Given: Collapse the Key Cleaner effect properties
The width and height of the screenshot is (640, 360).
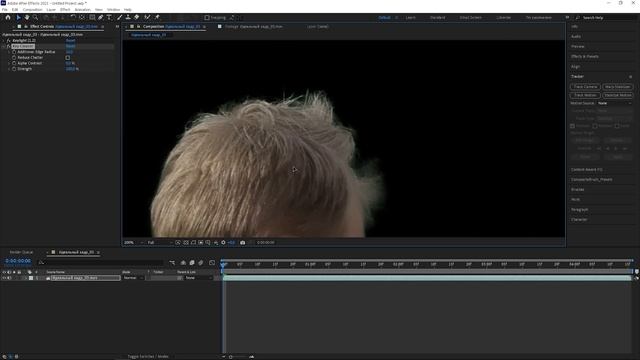Looking at the screenshot, I should tap(4, 46).
